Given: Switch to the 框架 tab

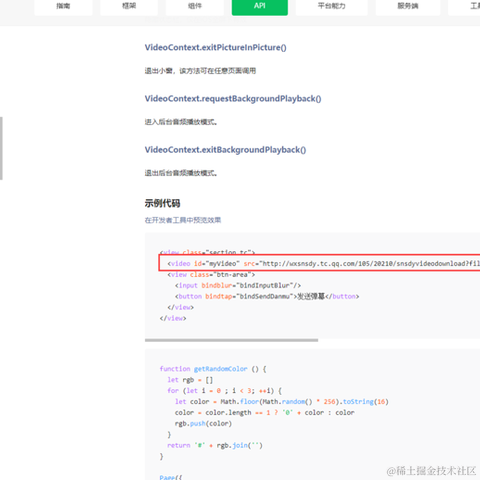Looking at the screenshot, I should [129, 6].
